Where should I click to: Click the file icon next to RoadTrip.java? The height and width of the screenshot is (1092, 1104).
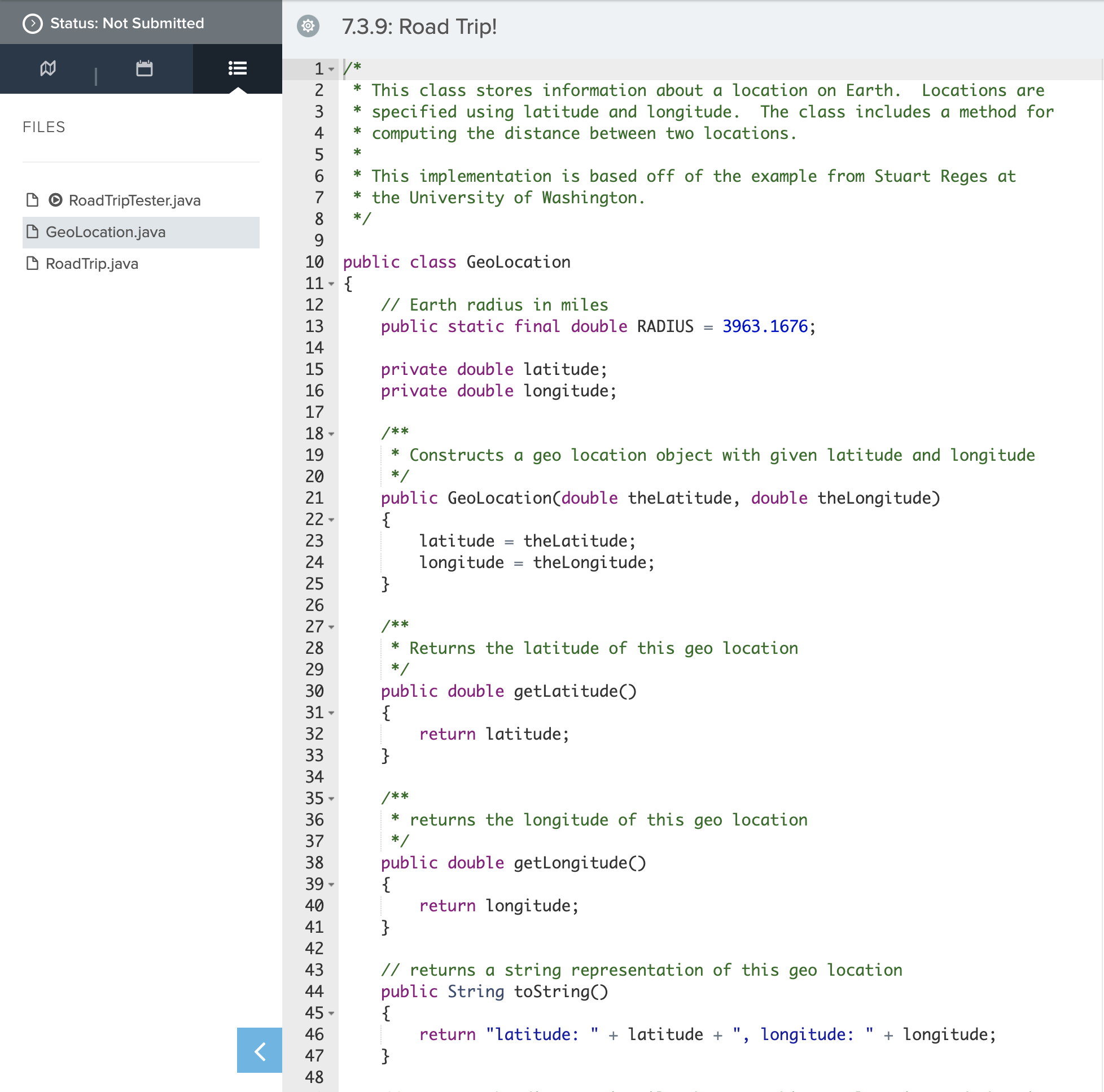point(32,264)
